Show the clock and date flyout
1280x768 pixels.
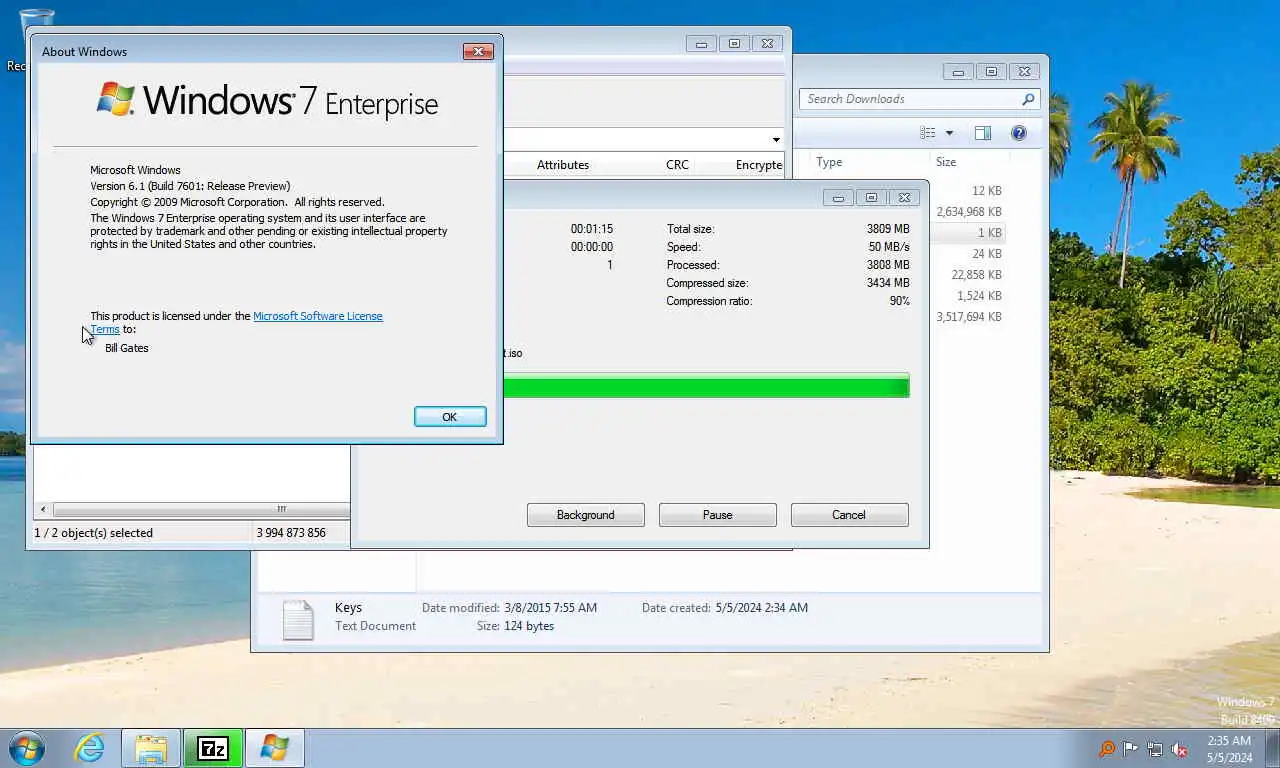(1229, 749)
